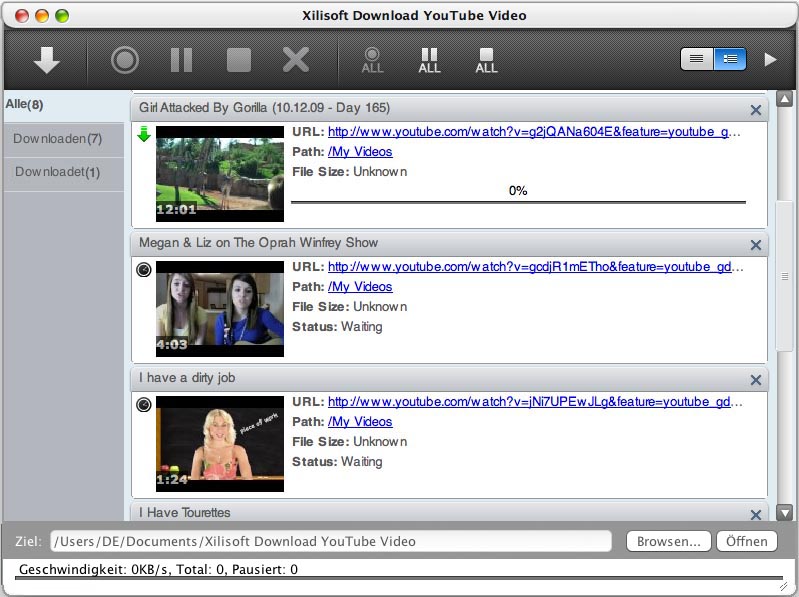The height and width of the screenshot is (597, 799).
Task: Open My Videos path for dirty job
Action: pyautogui.click(x=360, y=422)
